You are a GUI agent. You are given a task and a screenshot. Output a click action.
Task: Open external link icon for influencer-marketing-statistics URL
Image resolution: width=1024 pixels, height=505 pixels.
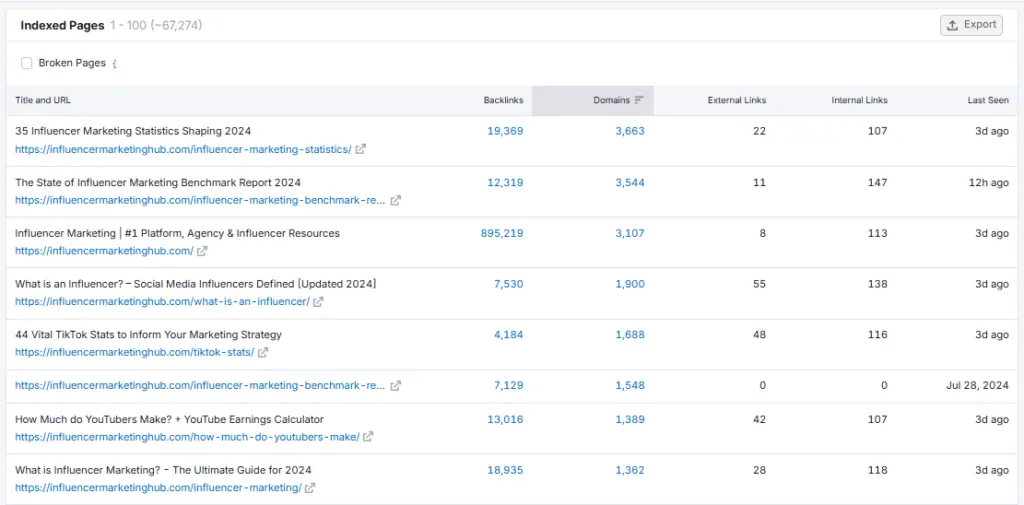click(361, 150)
